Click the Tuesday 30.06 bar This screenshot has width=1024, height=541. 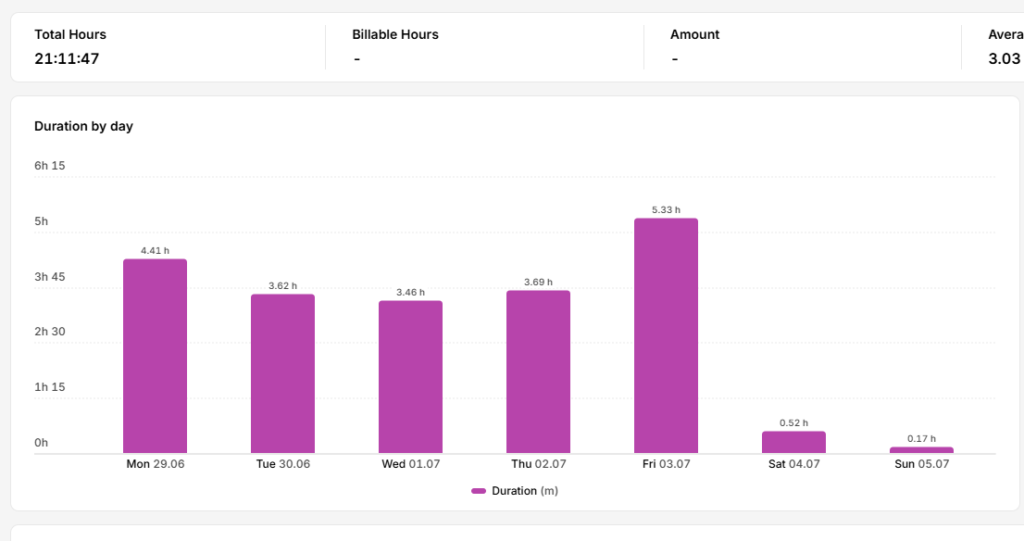pos(283,374)
